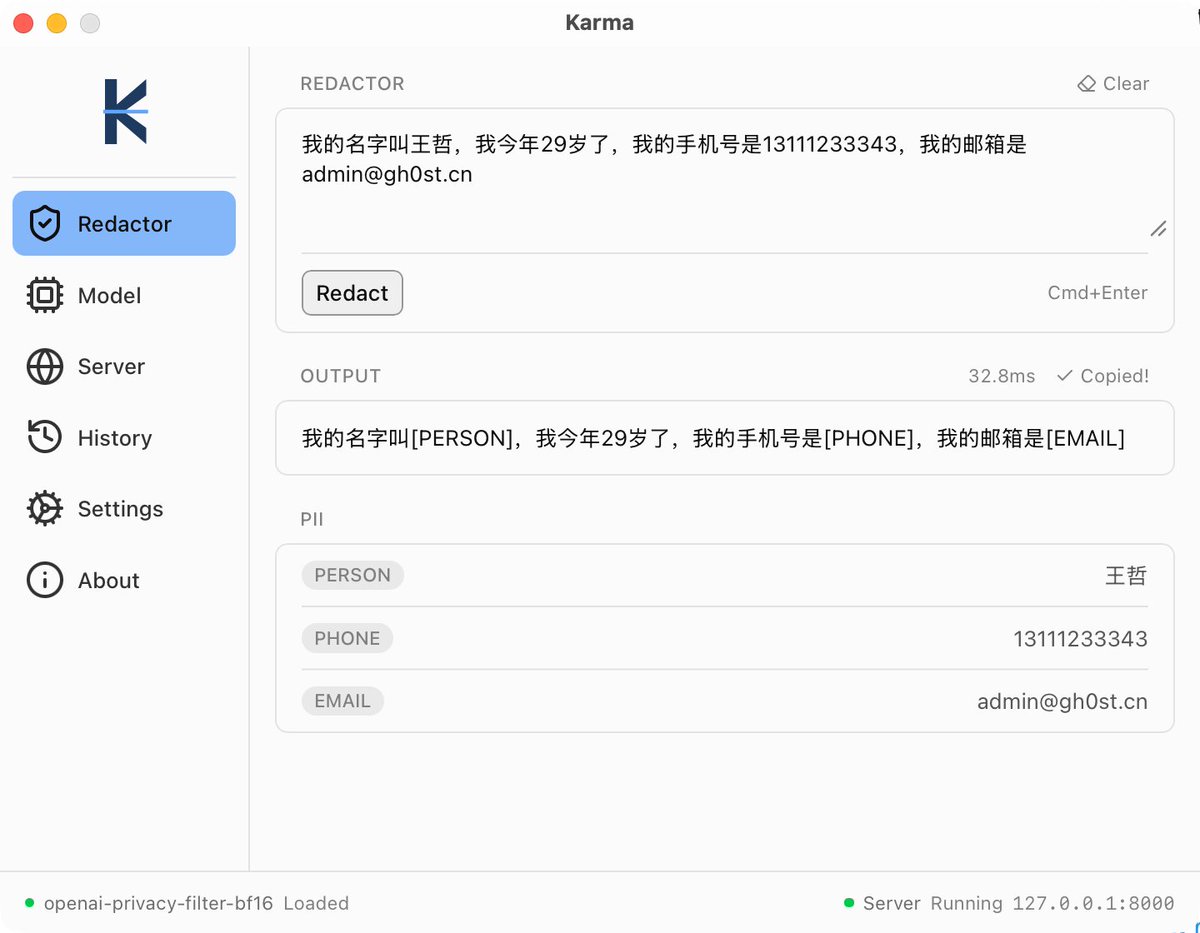Click the PII section heading

point(312,519)
